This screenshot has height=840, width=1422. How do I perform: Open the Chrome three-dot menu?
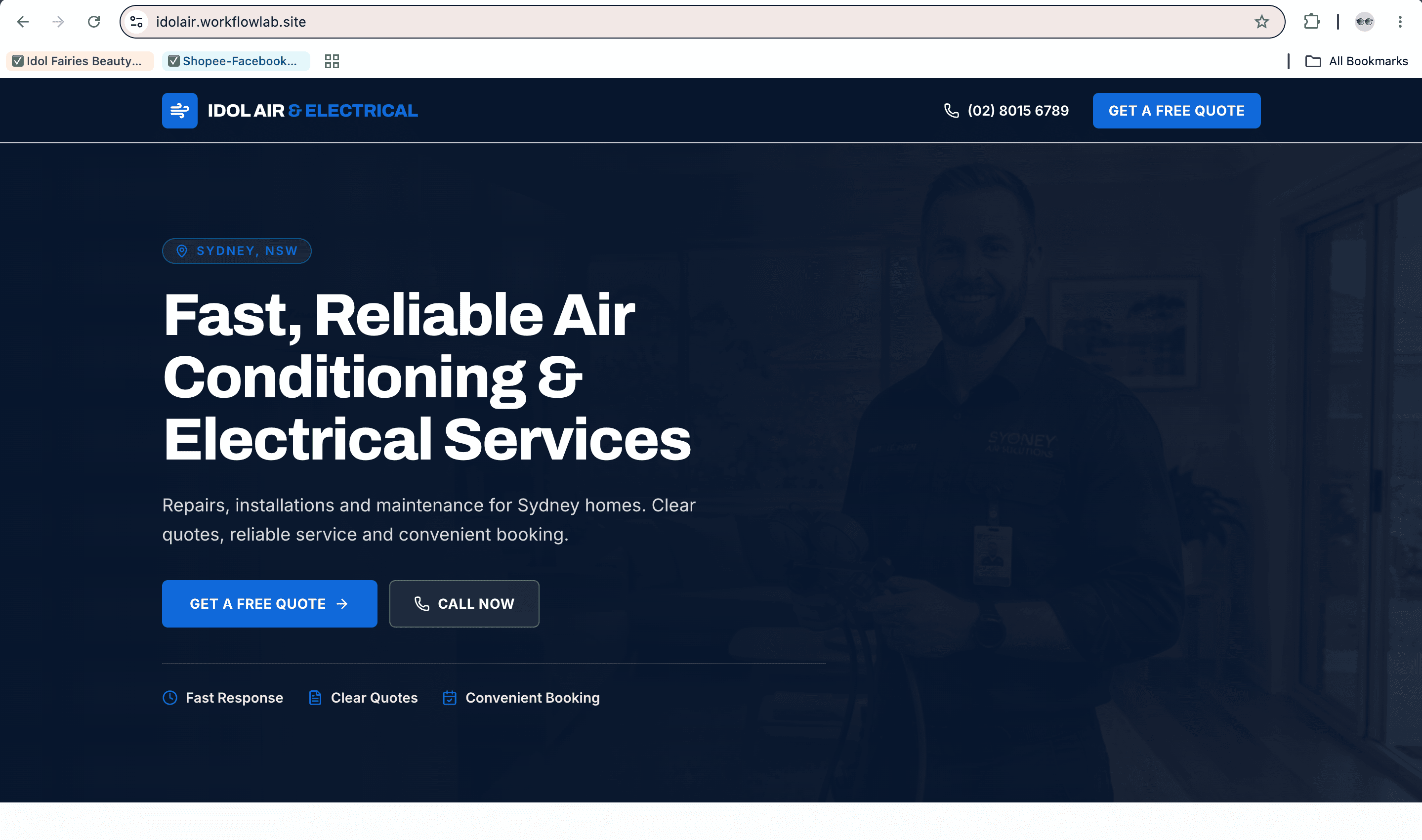pos(1400,22)
